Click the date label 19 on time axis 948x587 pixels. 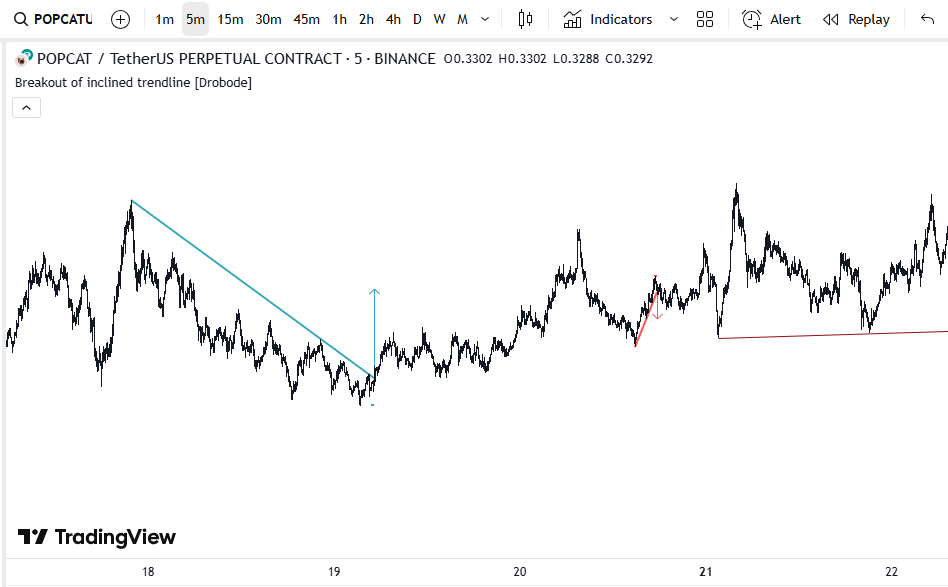[x=334, y=571]
